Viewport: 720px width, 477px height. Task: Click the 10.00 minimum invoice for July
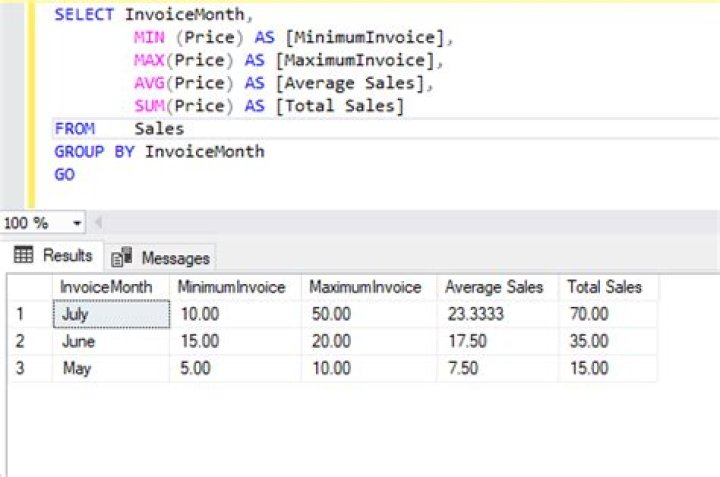[200, 314]
